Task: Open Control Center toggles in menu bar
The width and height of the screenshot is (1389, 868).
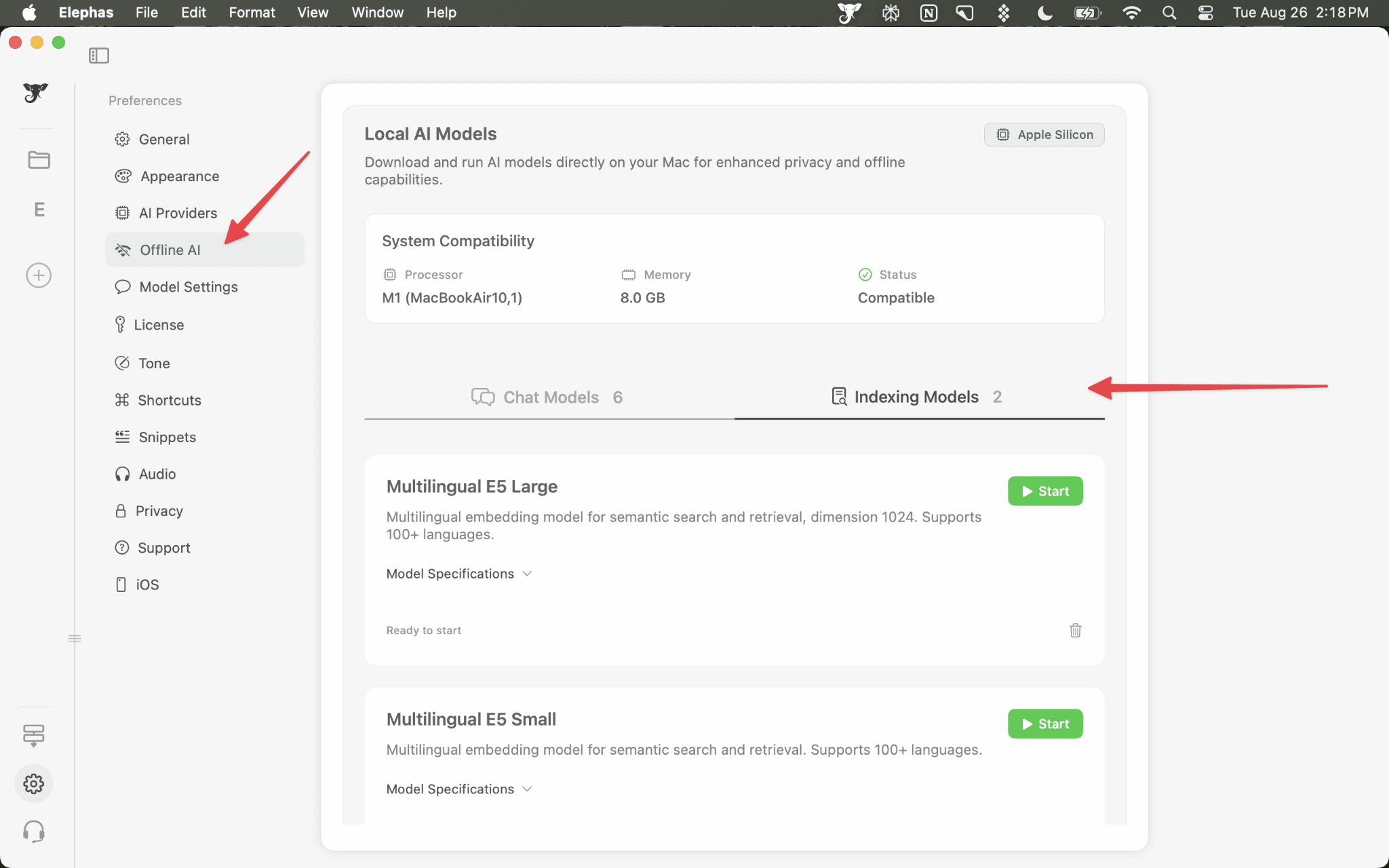Action: point(1205,12)
